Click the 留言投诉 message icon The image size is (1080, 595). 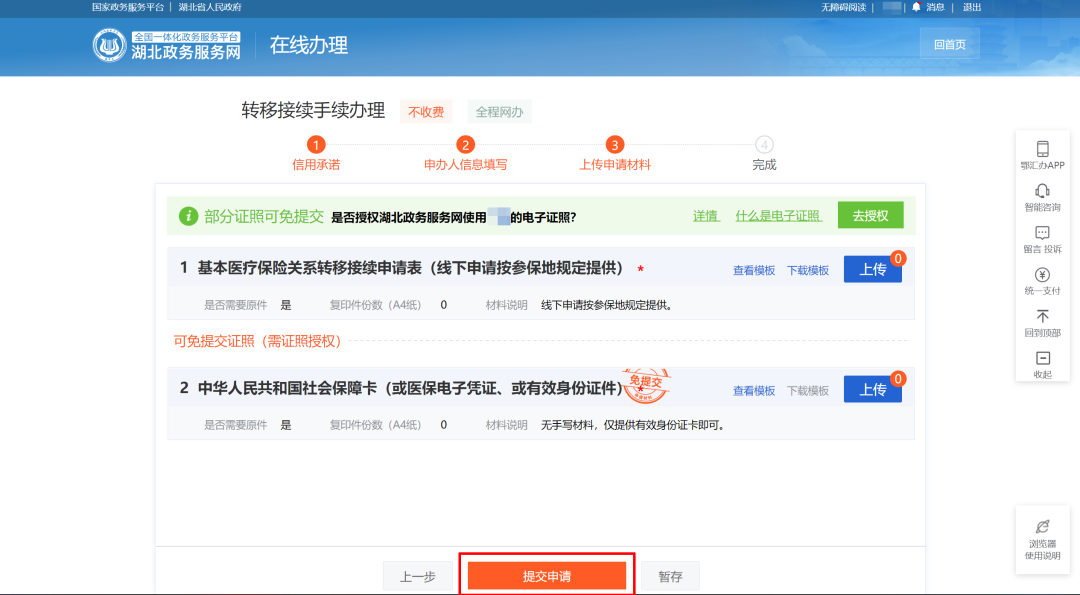pos(1042,233)
